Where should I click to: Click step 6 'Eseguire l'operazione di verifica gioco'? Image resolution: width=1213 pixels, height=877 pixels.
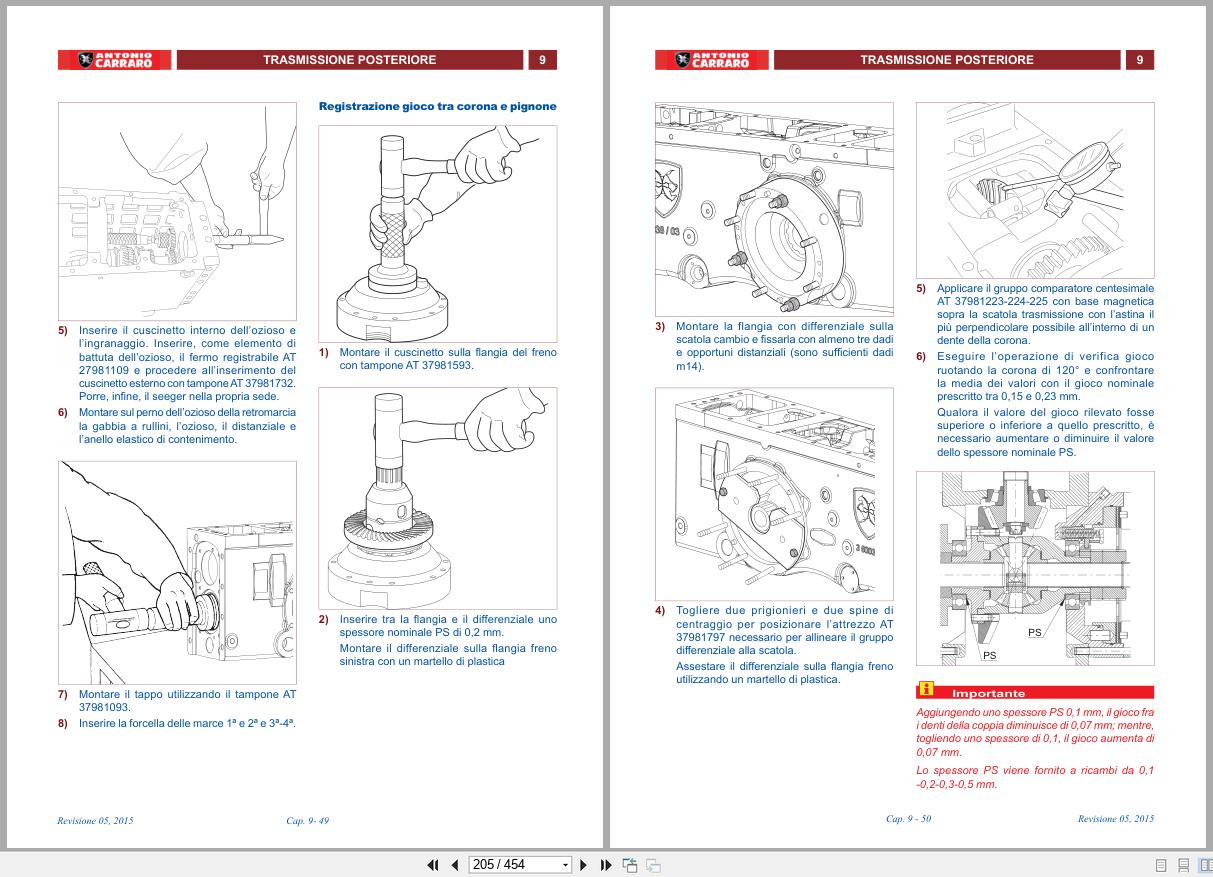pyautogui.click(x=1045, y=376)
